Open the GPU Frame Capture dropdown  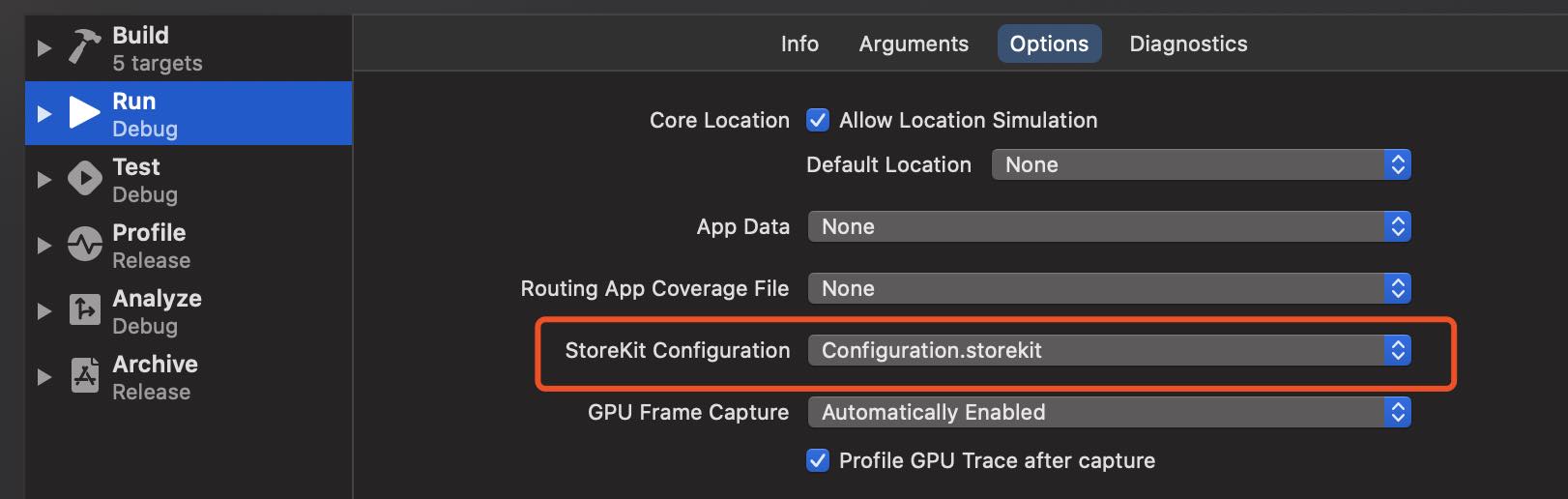pos(1109,412)
